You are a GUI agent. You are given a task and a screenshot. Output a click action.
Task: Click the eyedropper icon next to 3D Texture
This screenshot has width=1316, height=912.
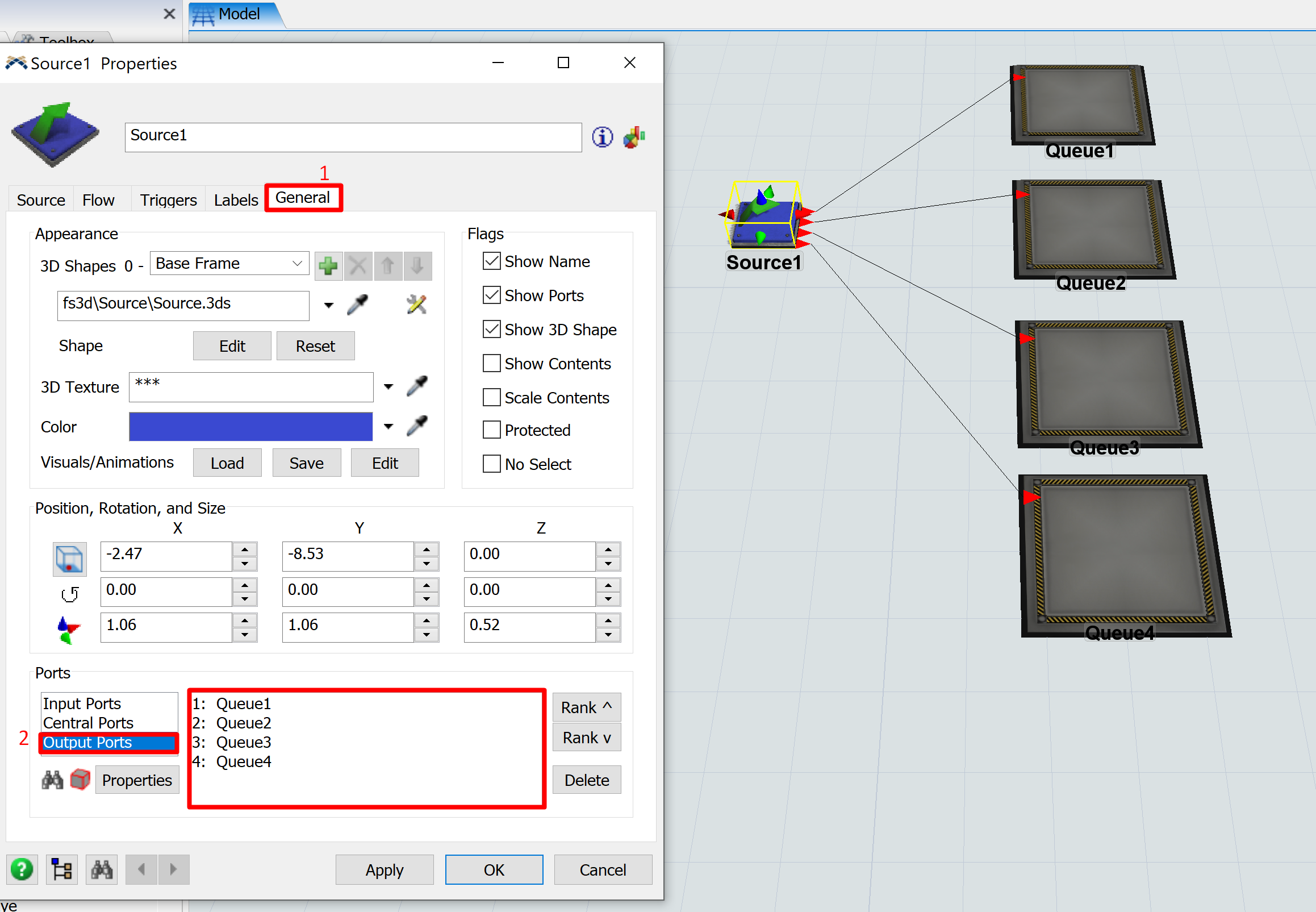click(x=417, y=386)
